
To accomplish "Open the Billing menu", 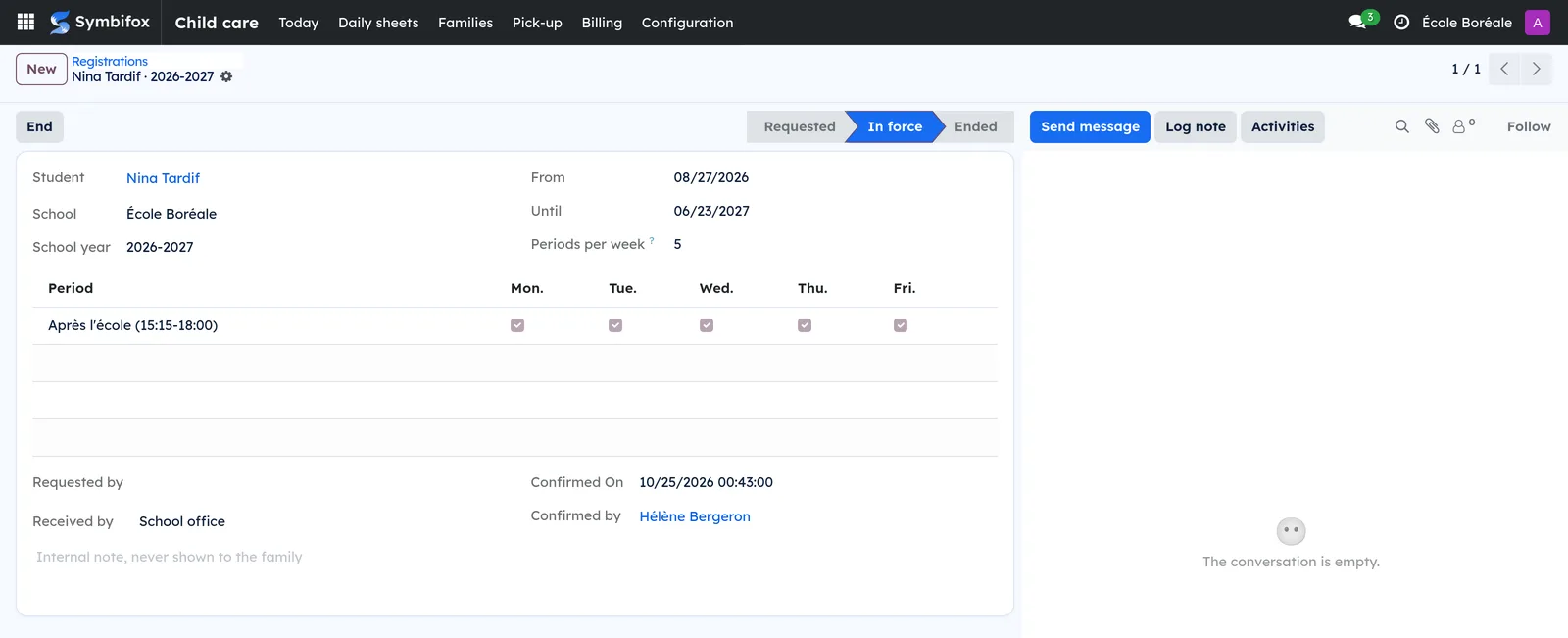I will point(602,23).
